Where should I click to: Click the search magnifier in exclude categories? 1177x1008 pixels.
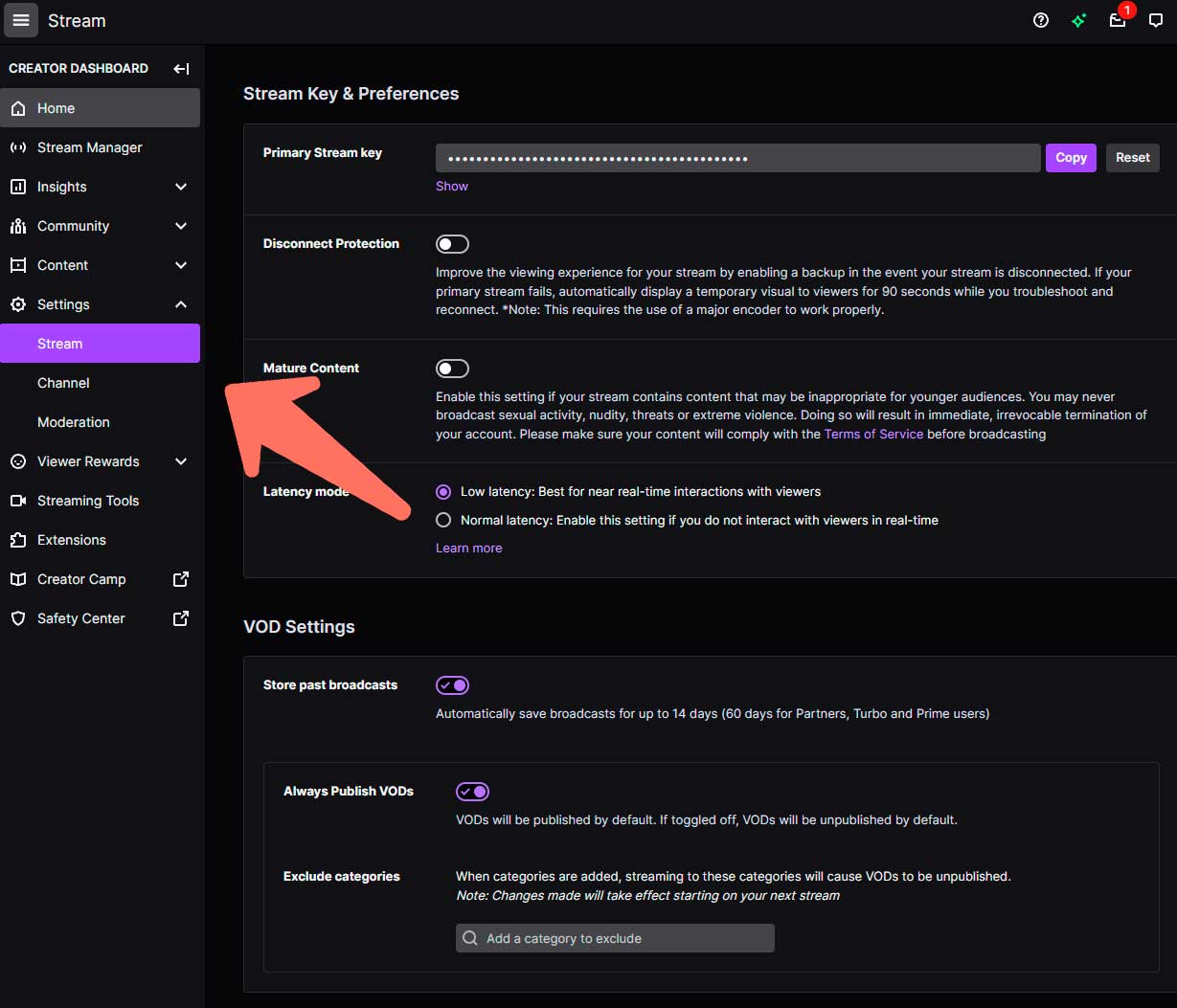pos(470,938)
